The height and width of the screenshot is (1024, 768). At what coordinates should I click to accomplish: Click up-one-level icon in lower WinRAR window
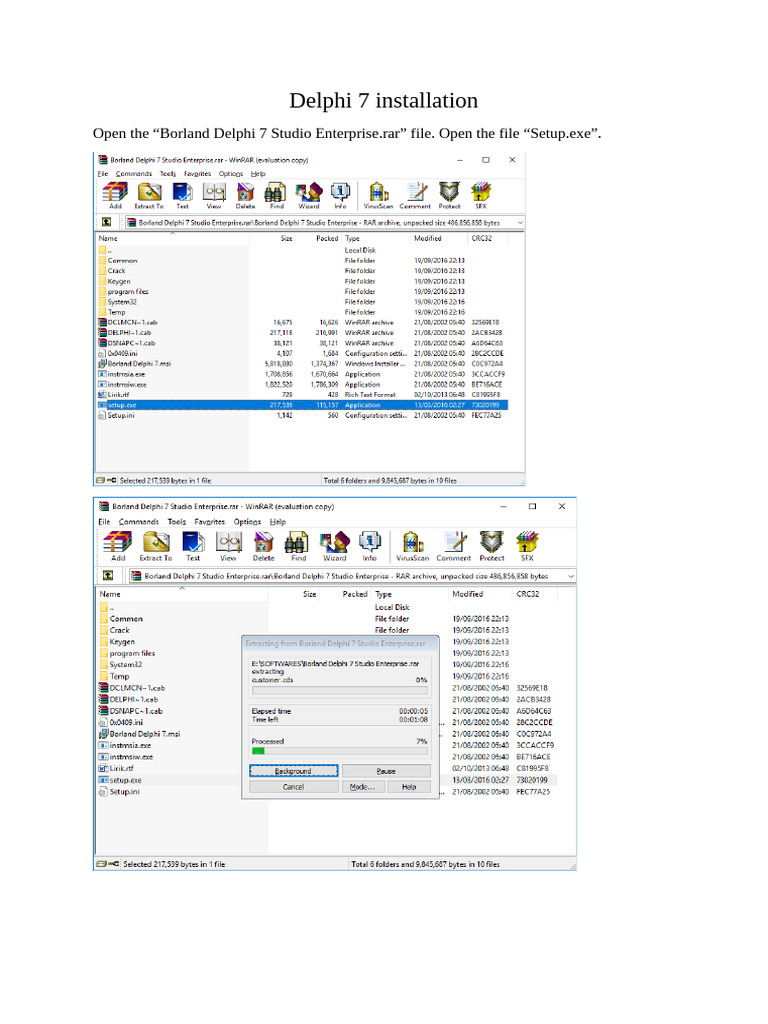108,575
